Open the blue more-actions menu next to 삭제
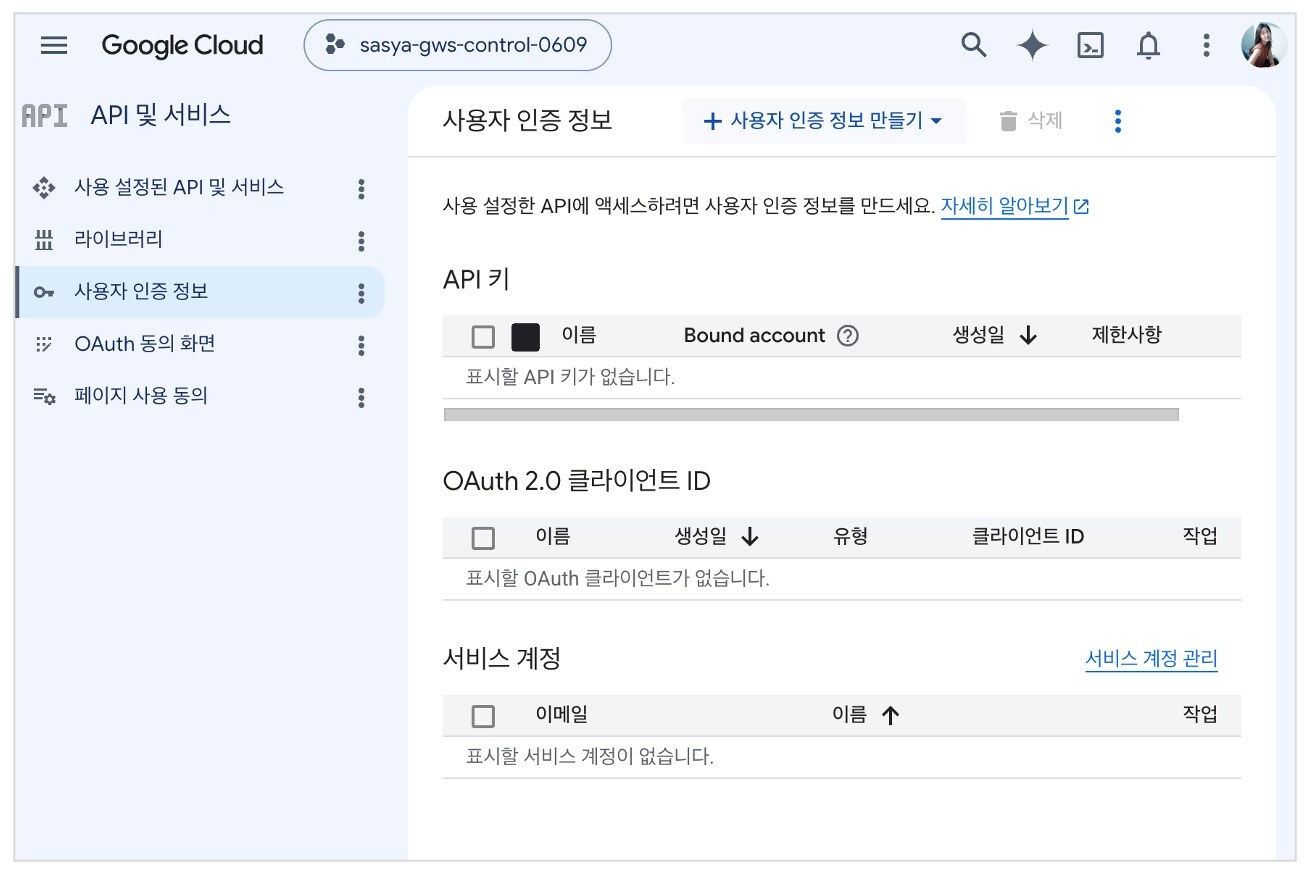The width and height of the screenshot is (1310, 878). [x=1118, y=122]
